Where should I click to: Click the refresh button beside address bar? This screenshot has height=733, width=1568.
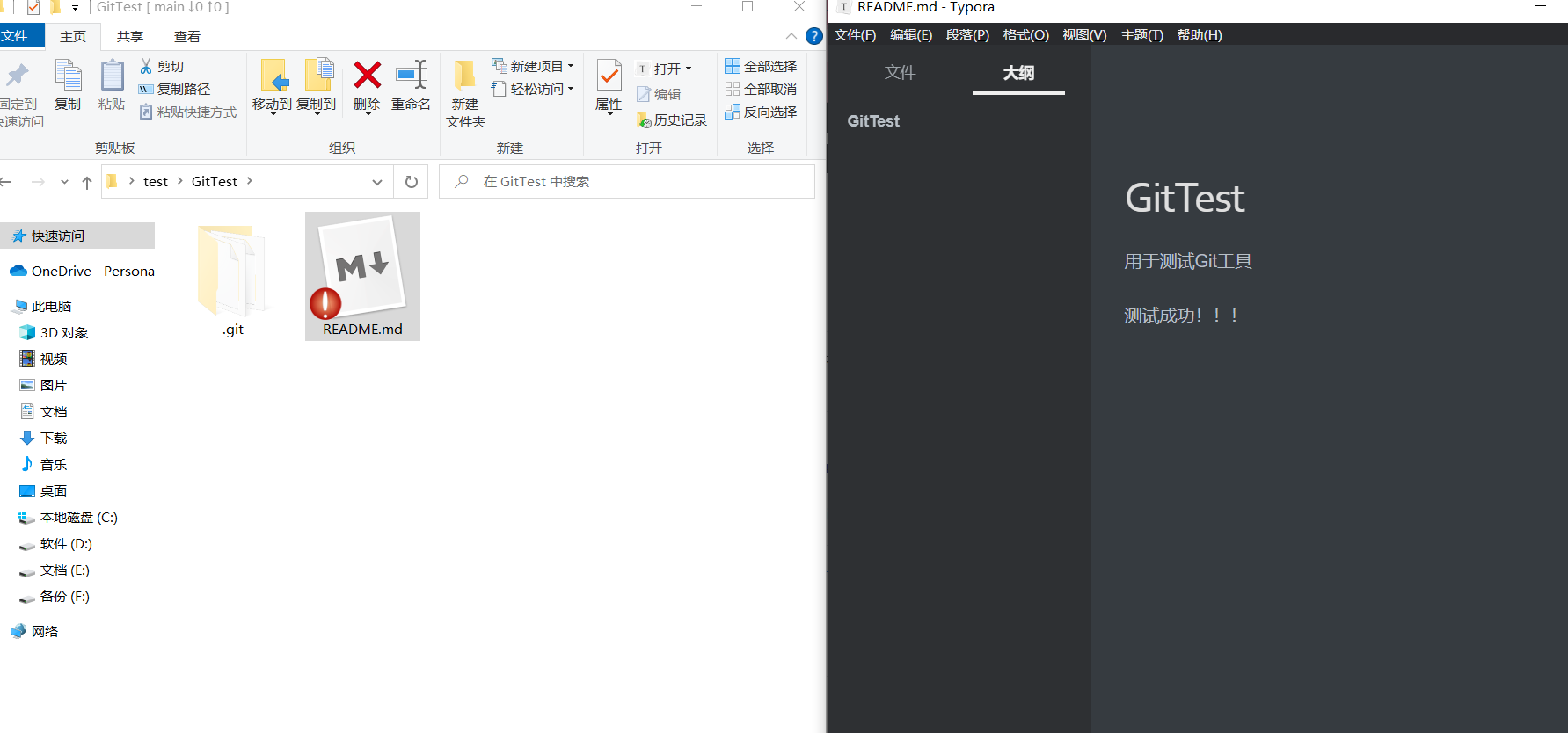pyautogui.click(x=411, y=182)
